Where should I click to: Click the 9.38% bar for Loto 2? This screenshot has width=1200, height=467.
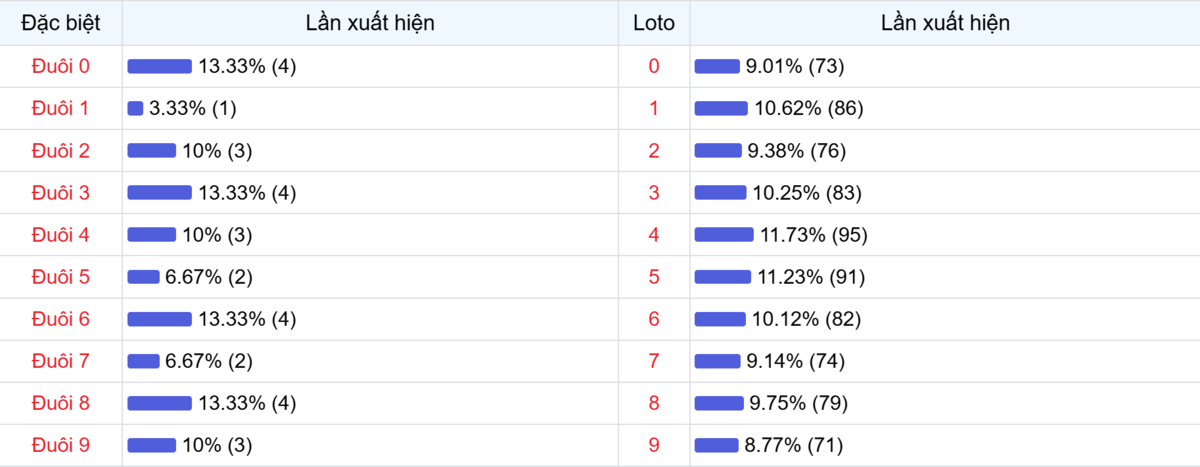point(717,151)
